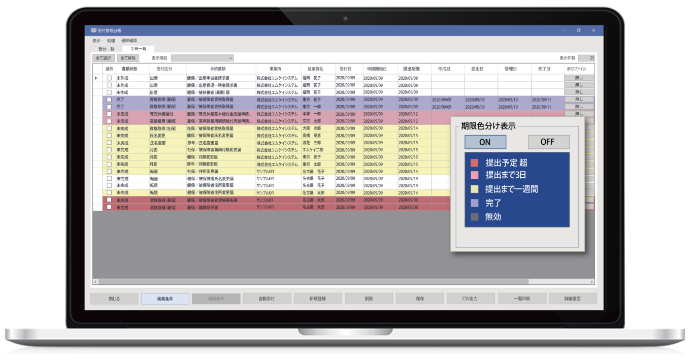Turn ON the 期限色分け表示 deadline coloring
695x360 pixels.
click(485, 142)
